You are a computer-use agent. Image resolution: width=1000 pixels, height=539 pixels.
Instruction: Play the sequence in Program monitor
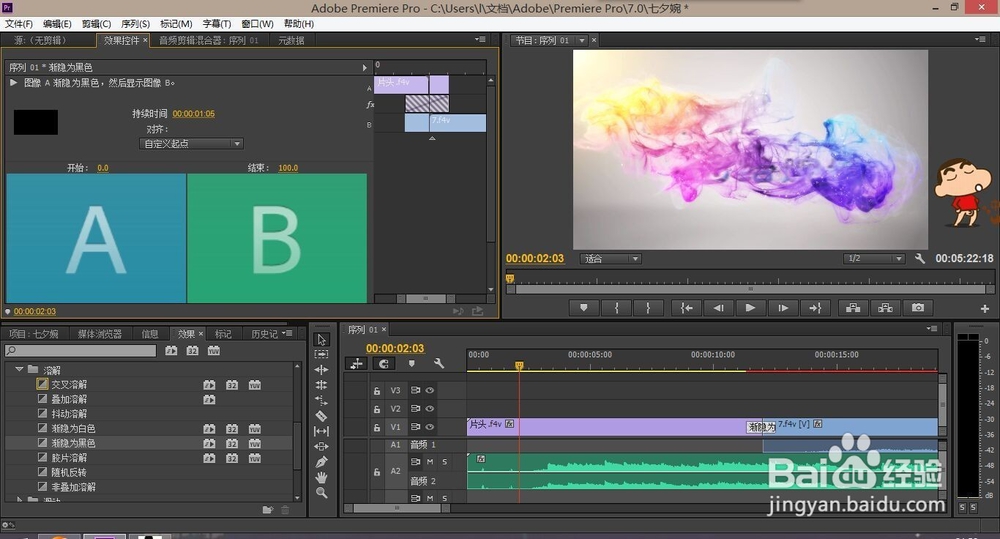750,307
